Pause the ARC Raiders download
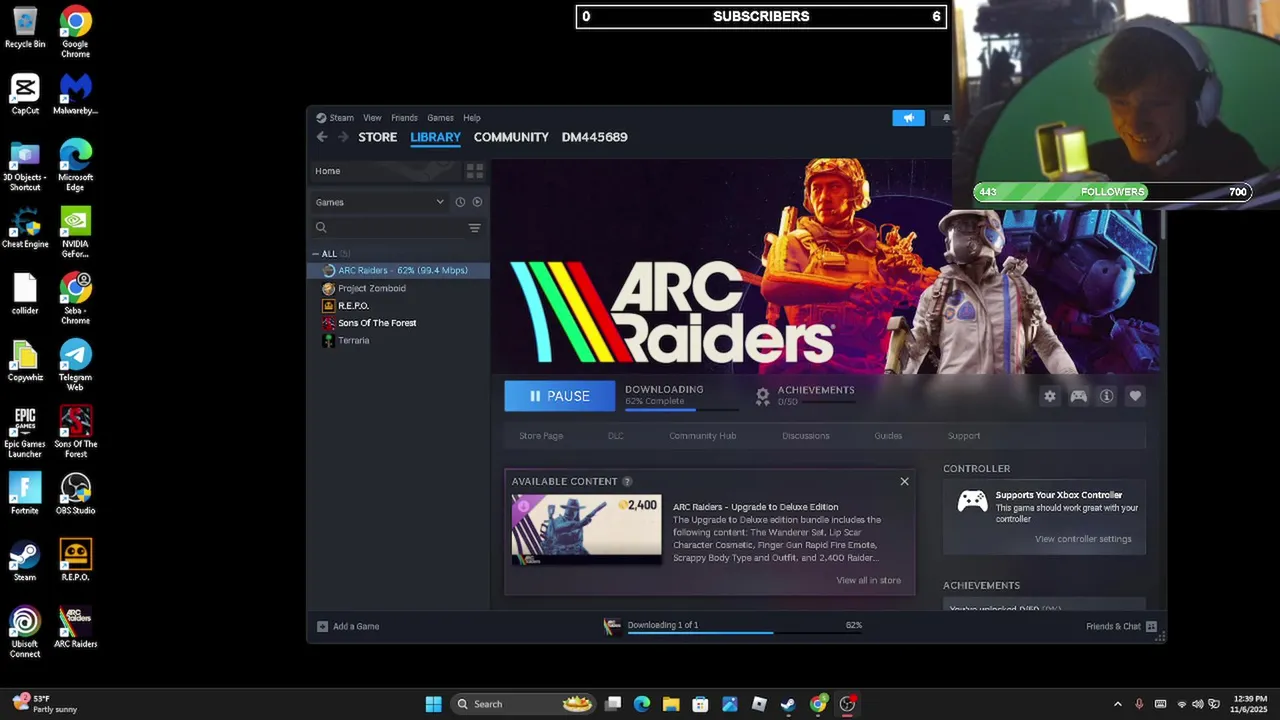This screenshot has height=720, width=1280. click(x=559, y=396)
